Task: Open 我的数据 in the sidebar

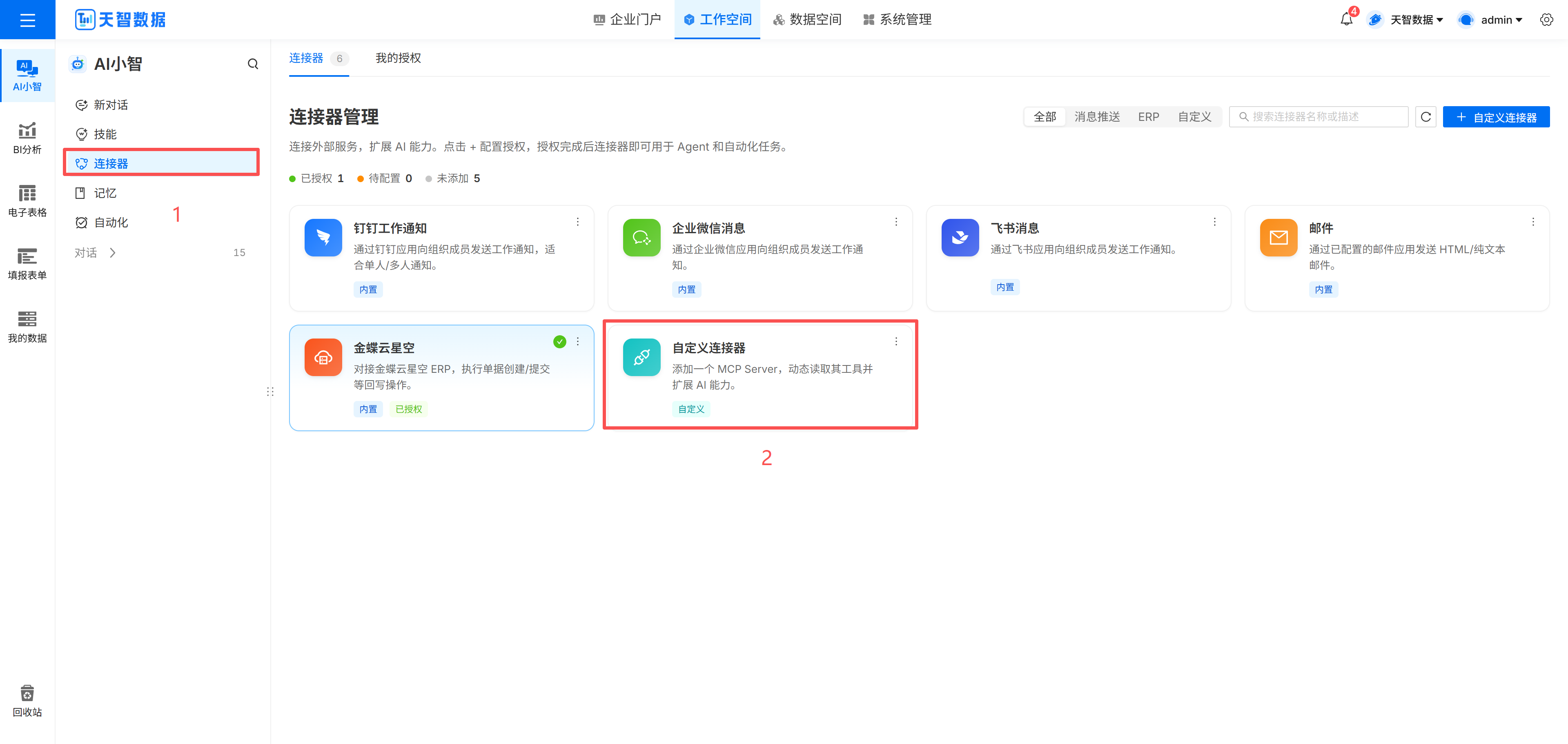Action: click(x=27, y=326)
